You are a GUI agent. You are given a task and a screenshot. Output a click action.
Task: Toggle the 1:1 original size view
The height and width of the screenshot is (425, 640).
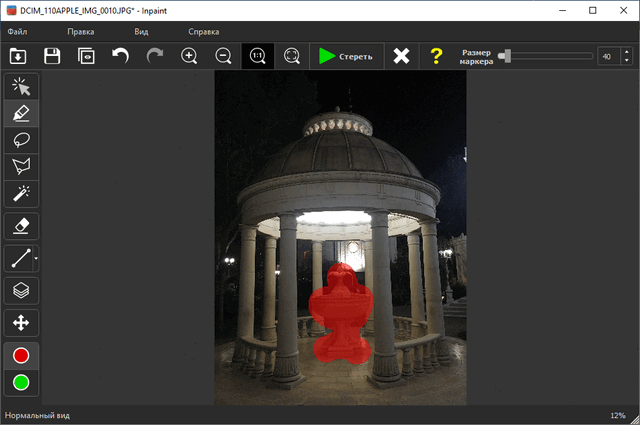tap(258, 56)
